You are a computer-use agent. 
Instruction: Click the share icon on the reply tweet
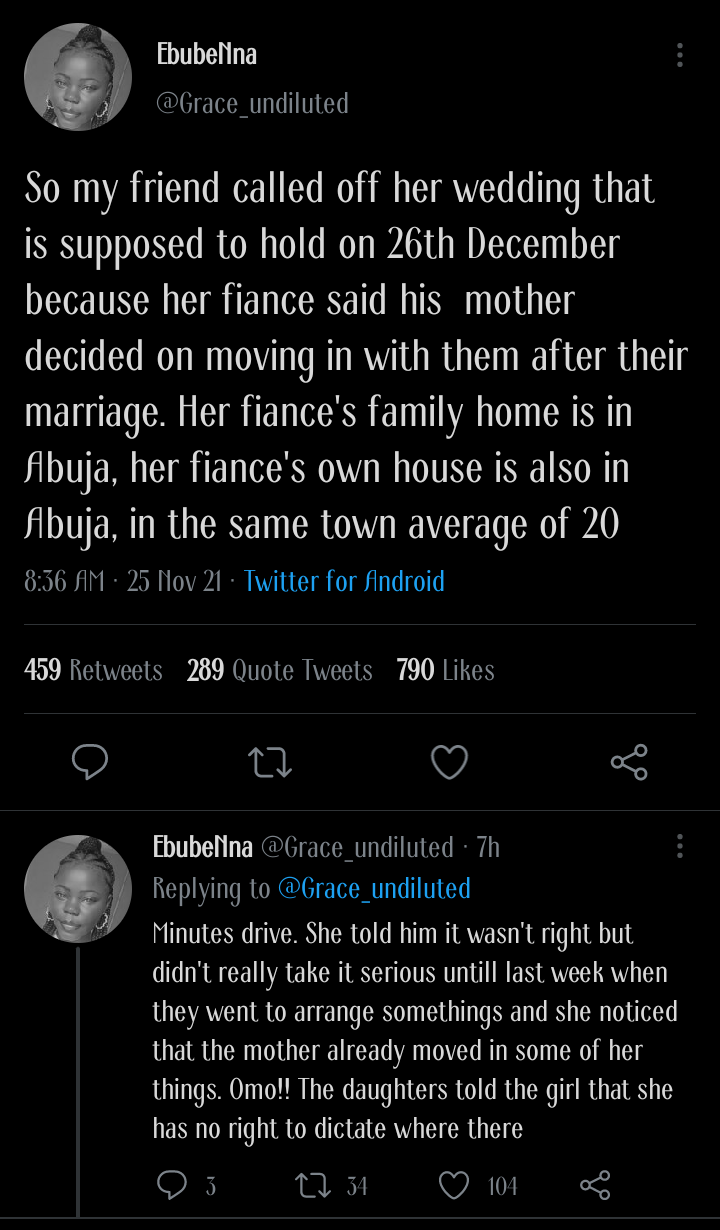coord(595,1185)
